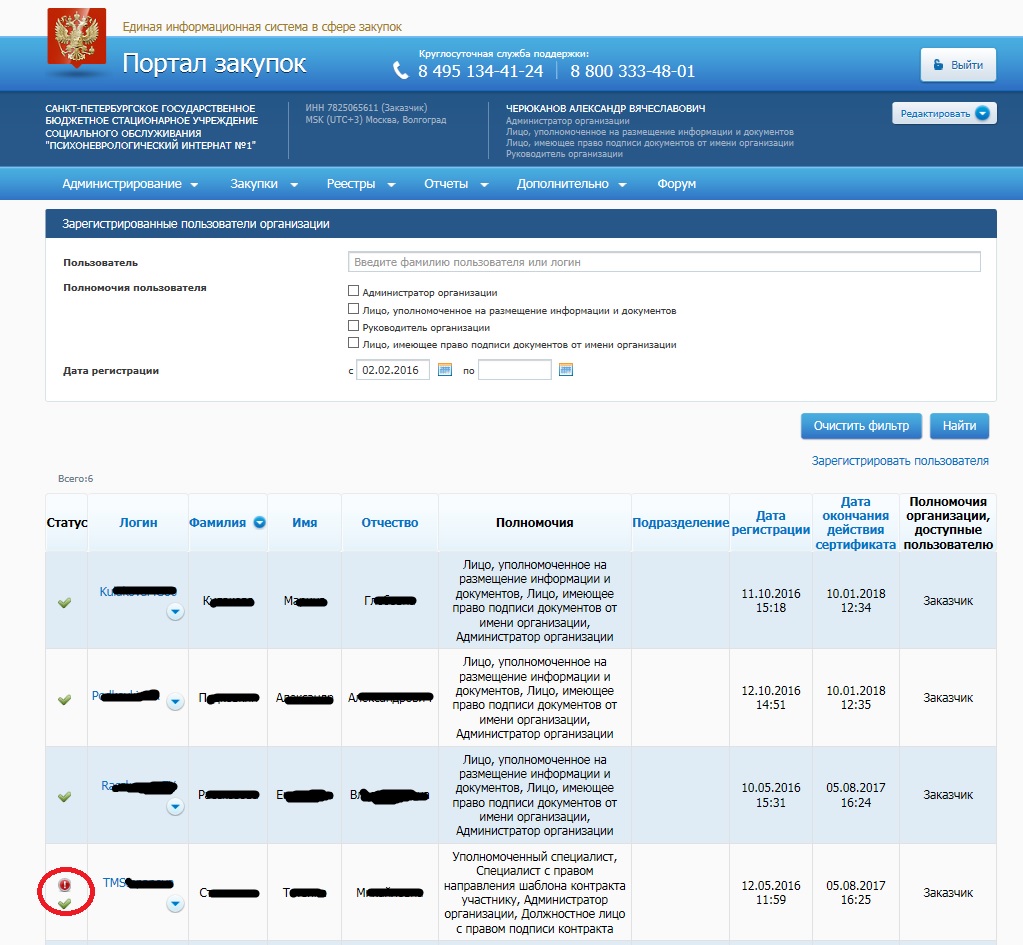The height and width of the screenshot is (945, 1023).
Task: Focus the user surname or login search field
Action: (x=664, y=262)
